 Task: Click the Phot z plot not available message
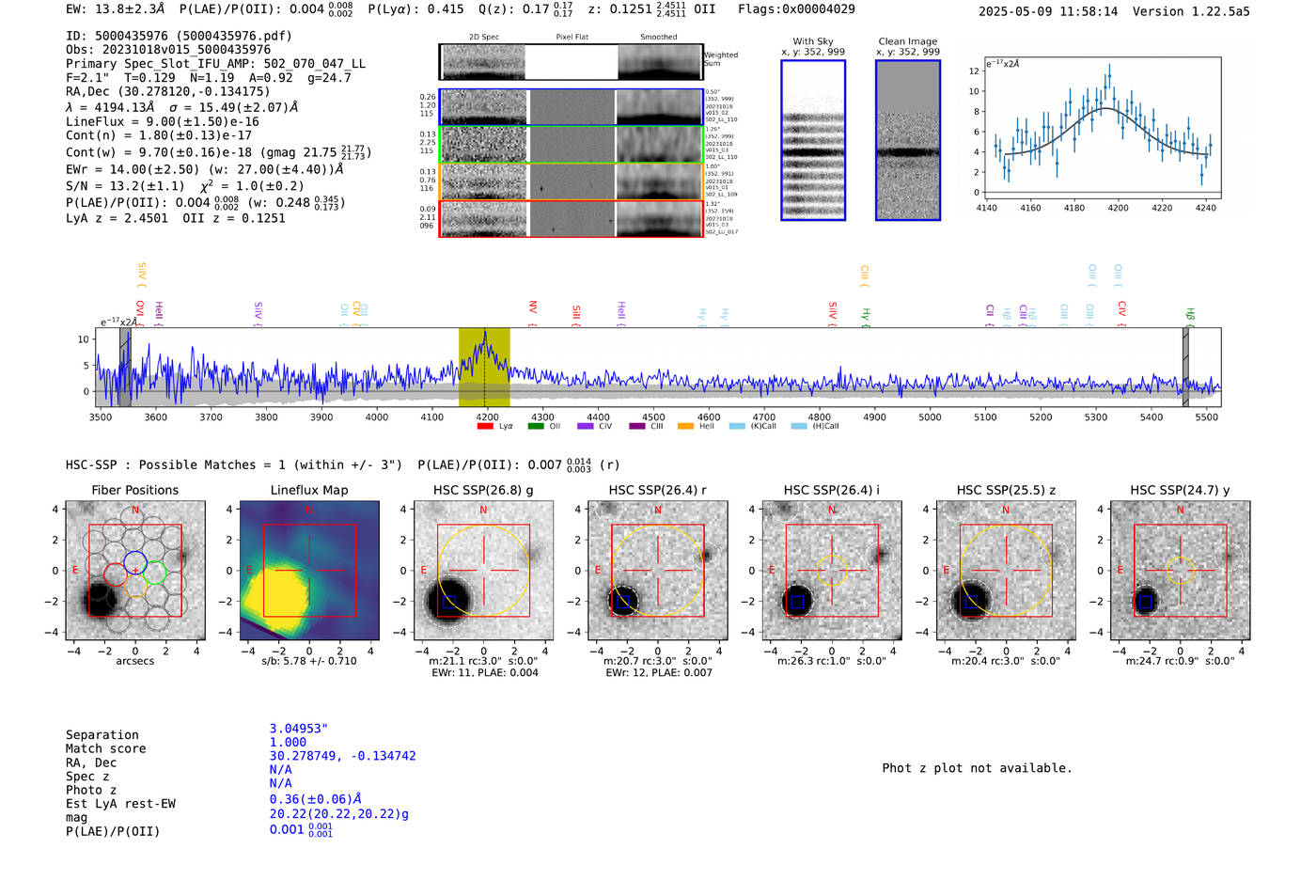977,768
